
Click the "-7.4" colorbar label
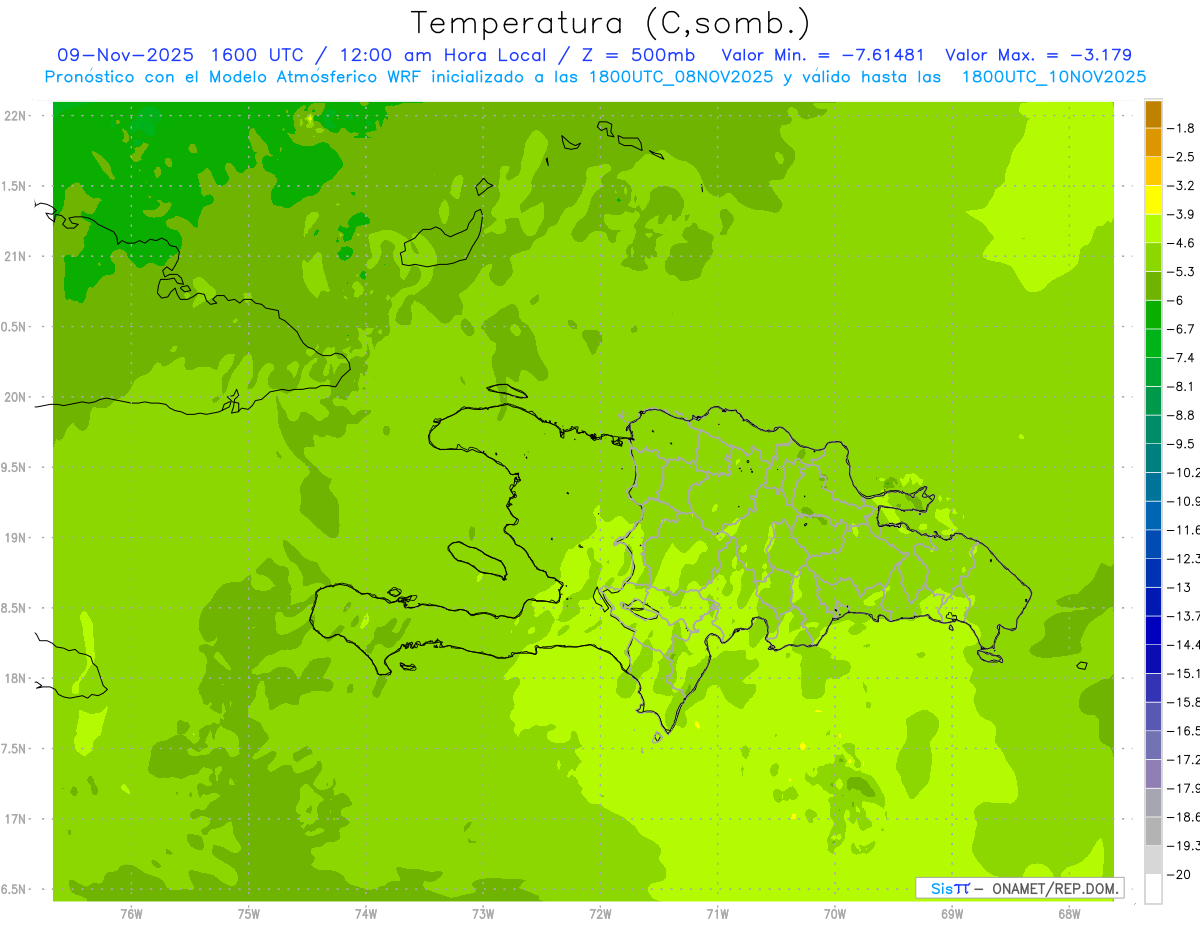click(1181, 357)
